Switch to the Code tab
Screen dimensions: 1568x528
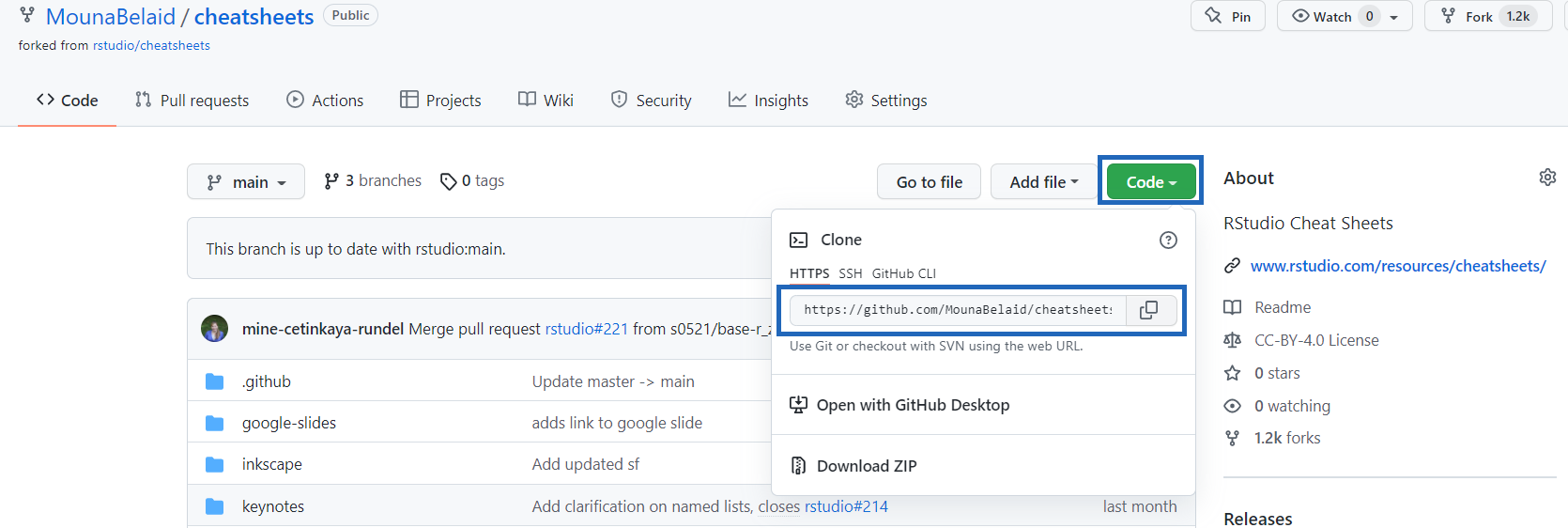[67, 101]
